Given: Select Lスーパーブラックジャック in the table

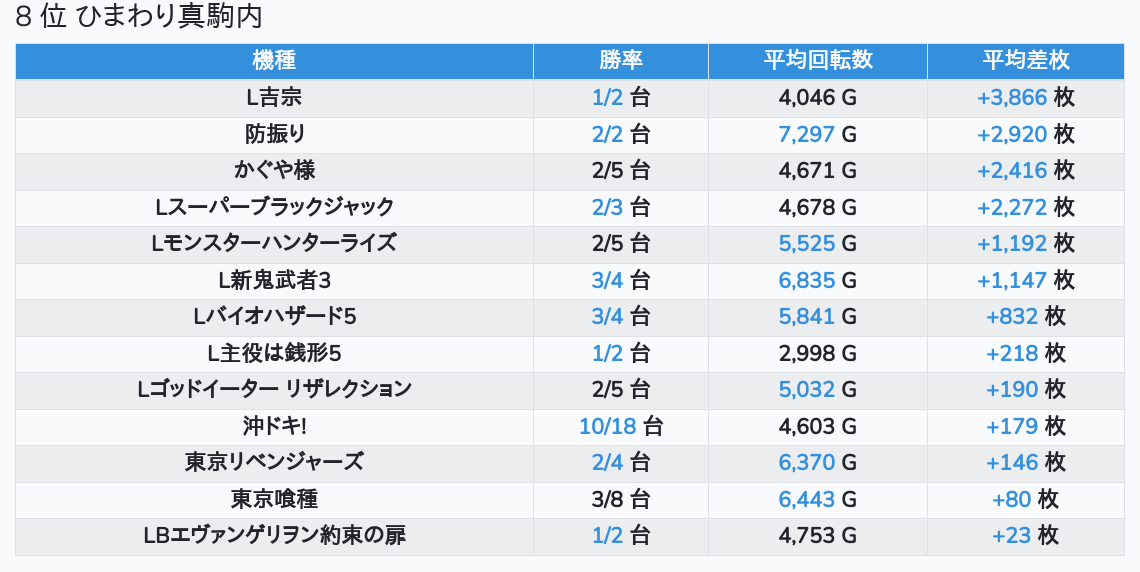Looking at the screenshot, I should [x=274, y=207].
